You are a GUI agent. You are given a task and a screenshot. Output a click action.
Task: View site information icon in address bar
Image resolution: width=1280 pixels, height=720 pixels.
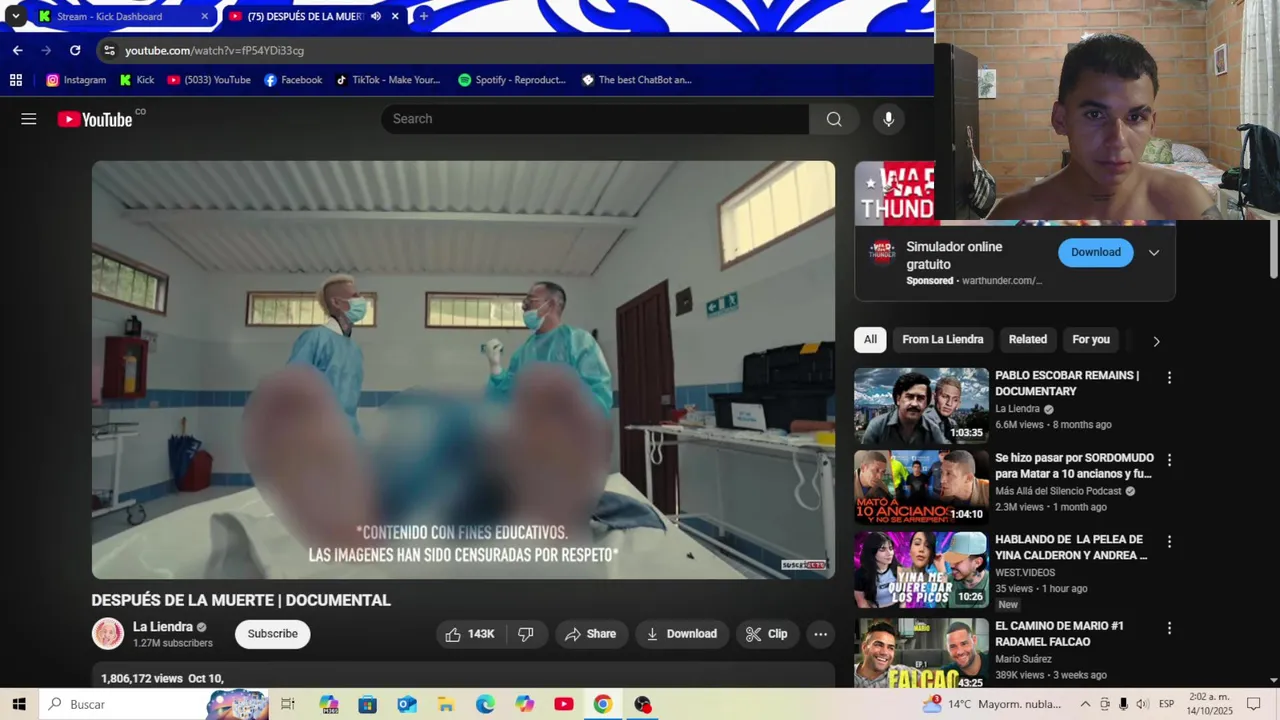coord(109,50)
